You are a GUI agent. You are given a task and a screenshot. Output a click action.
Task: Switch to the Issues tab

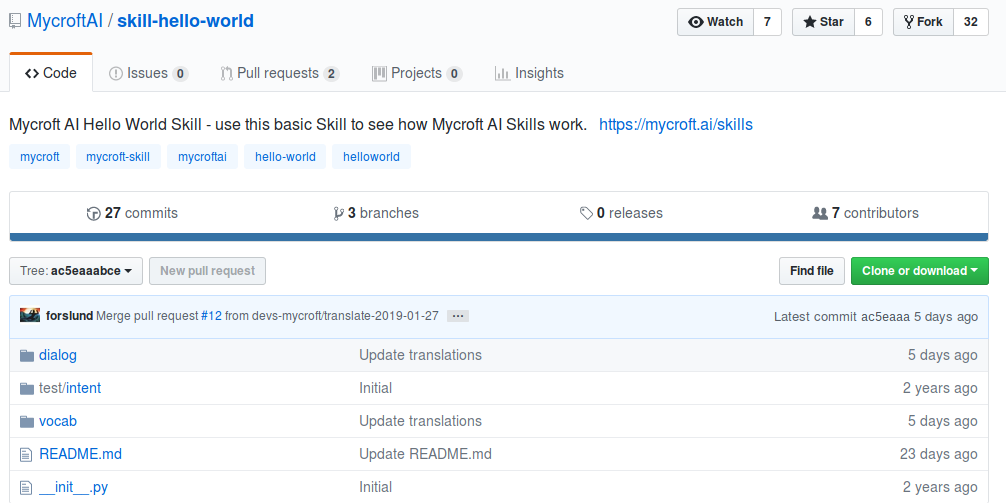click(148, 73)
